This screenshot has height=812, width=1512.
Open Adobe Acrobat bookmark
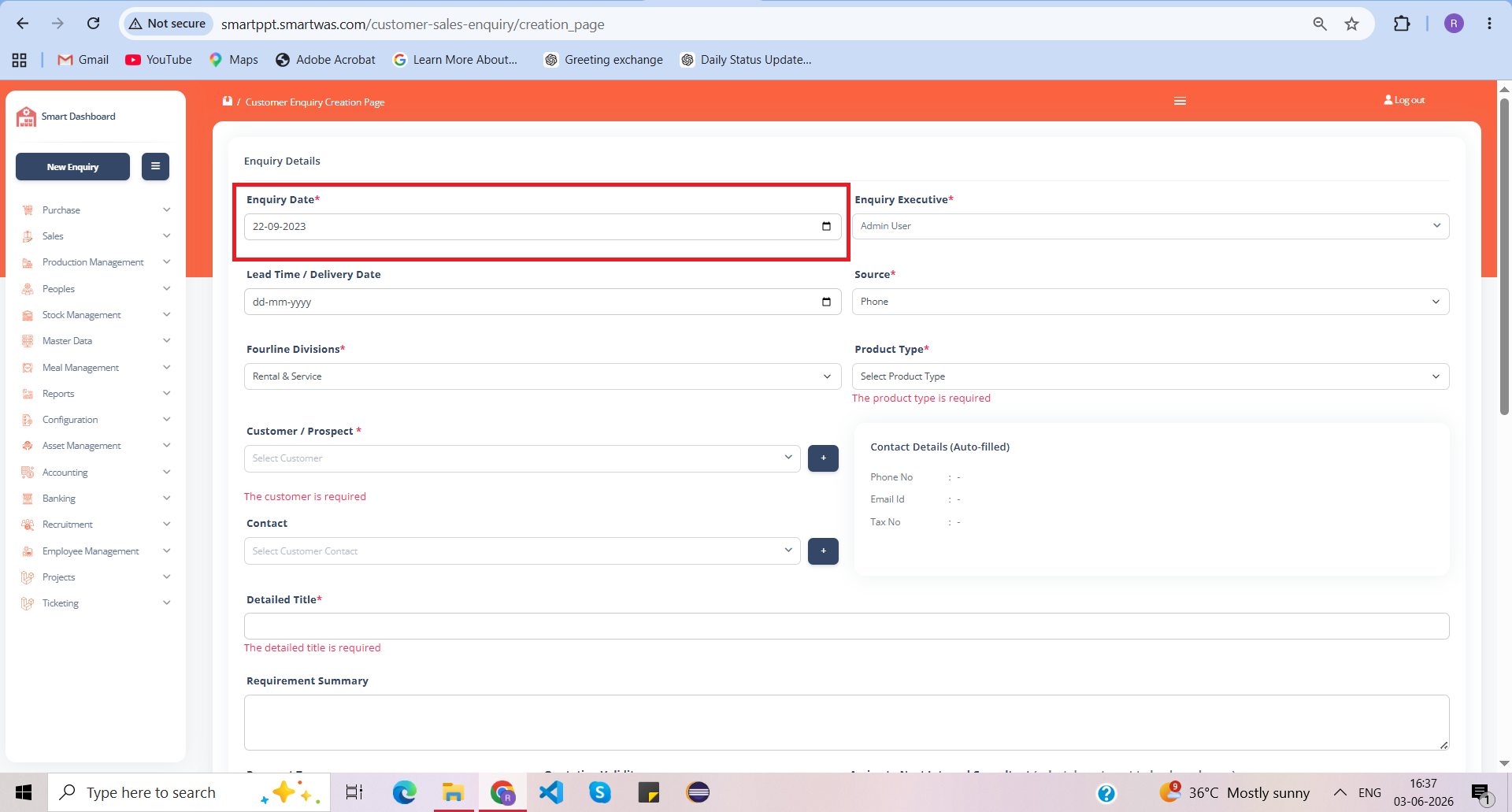click(x=325, y=60)
